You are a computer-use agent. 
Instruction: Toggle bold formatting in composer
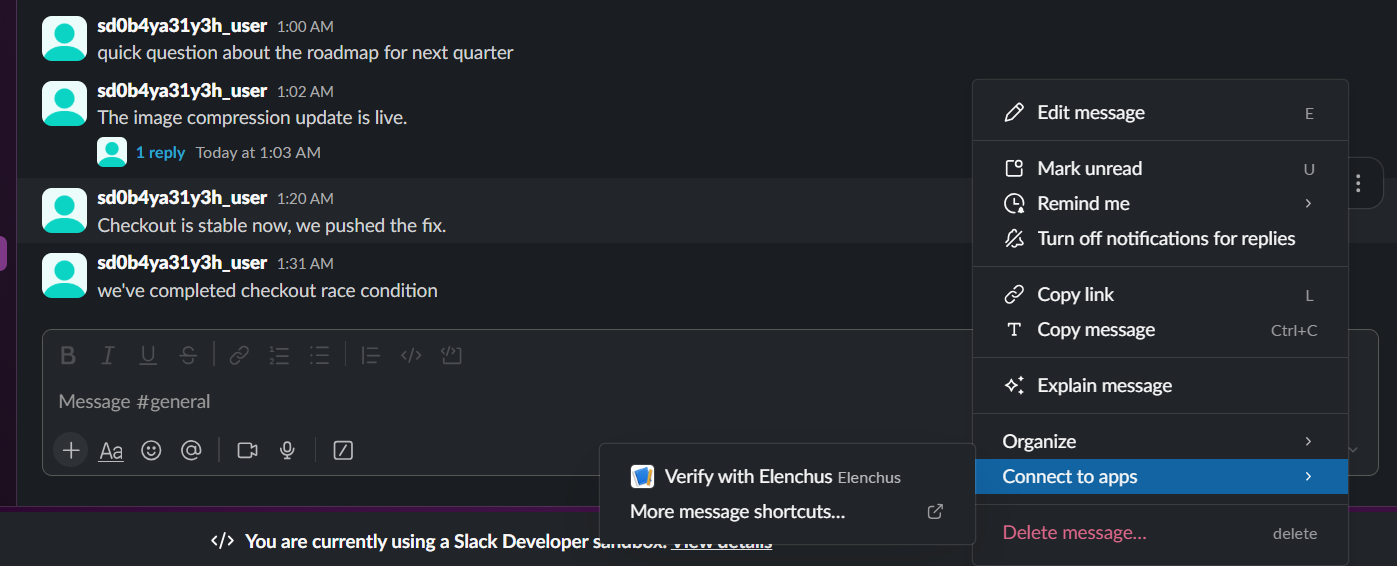click(68, 355)
